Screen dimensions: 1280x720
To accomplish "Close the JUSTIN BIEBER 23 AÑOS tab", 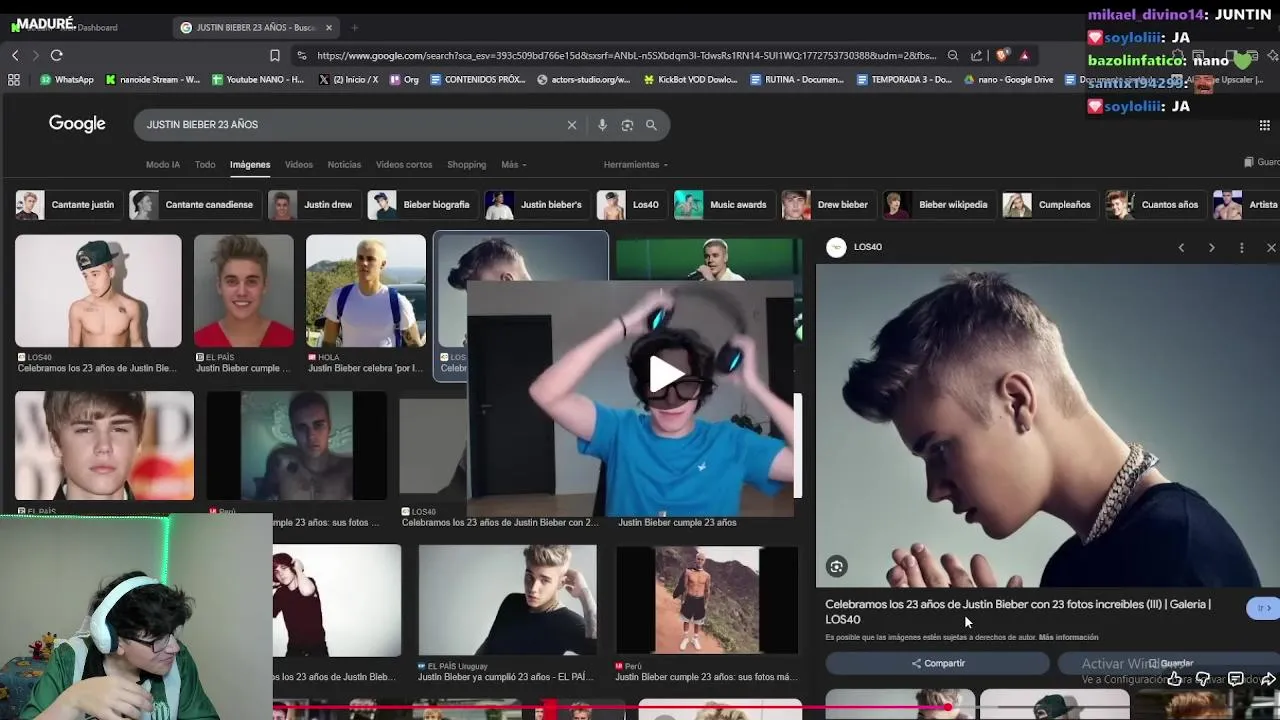I will point(329,27).
